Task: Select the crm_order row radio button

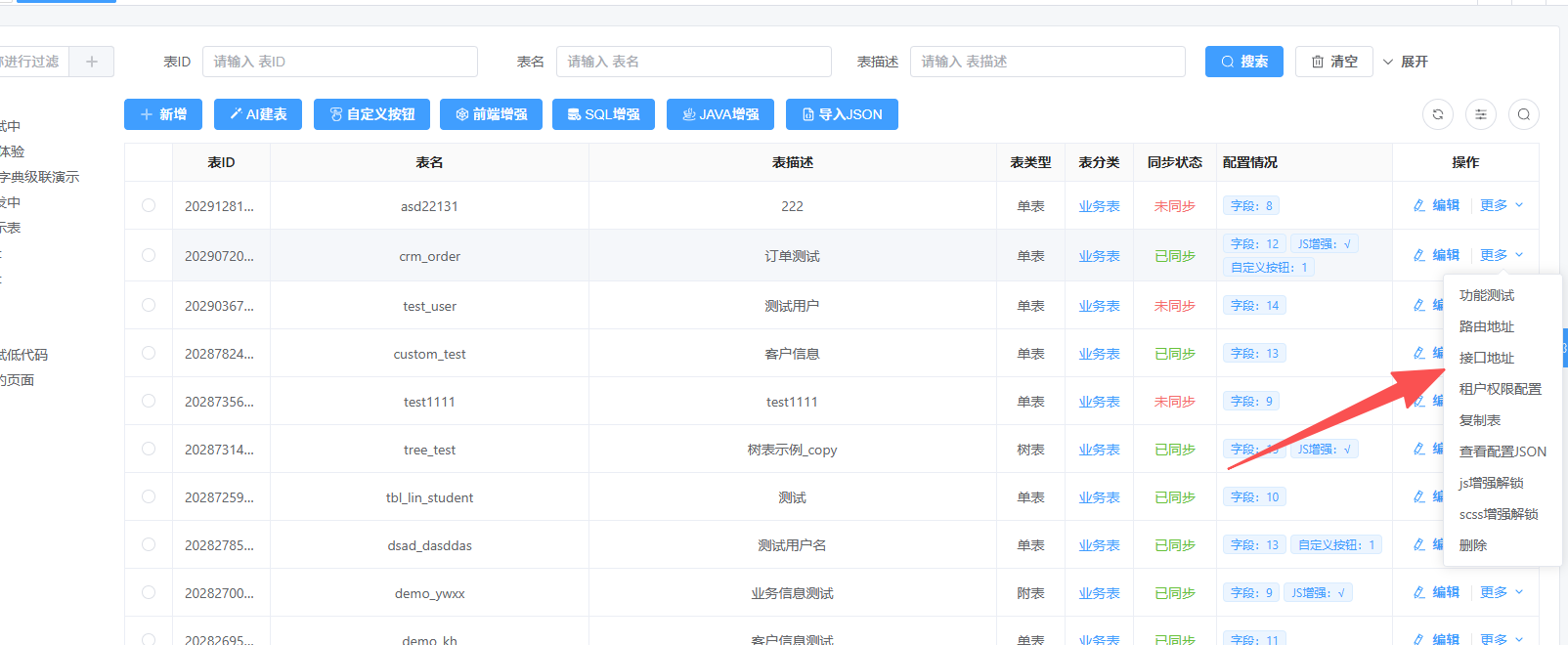Action: [x=149, y=255]
